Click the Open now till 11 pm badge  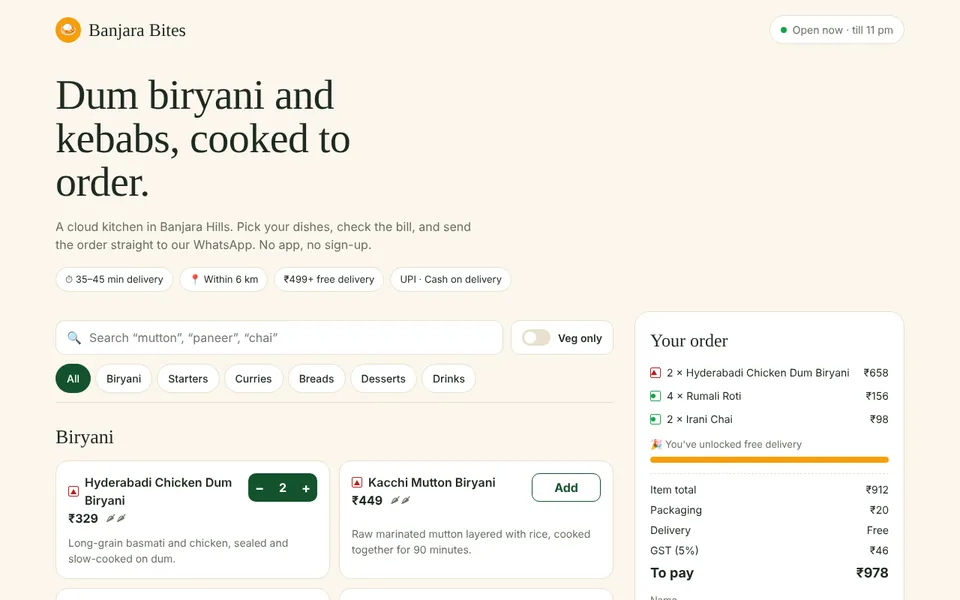click(836, 30)
